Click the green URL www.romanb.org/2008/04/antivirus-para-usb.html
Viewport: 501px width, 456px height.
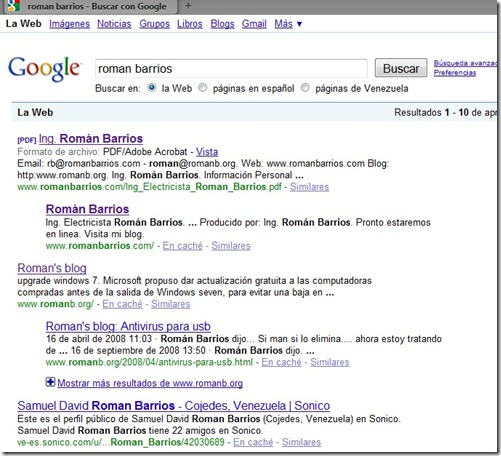(x=149, y=362)
